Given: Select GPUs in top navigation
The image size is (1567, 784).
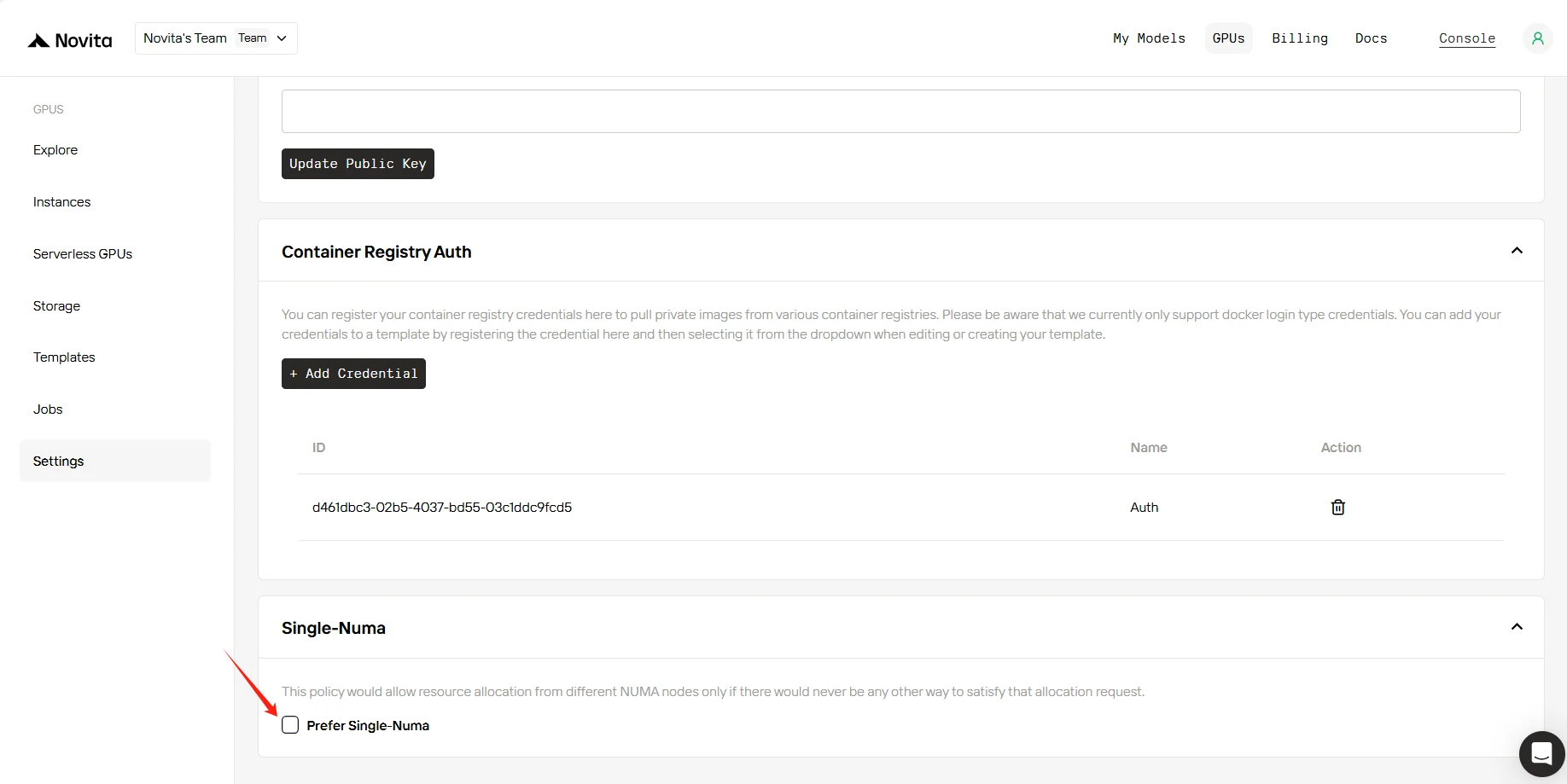Looking at the screenshot, I should 1228,38.
